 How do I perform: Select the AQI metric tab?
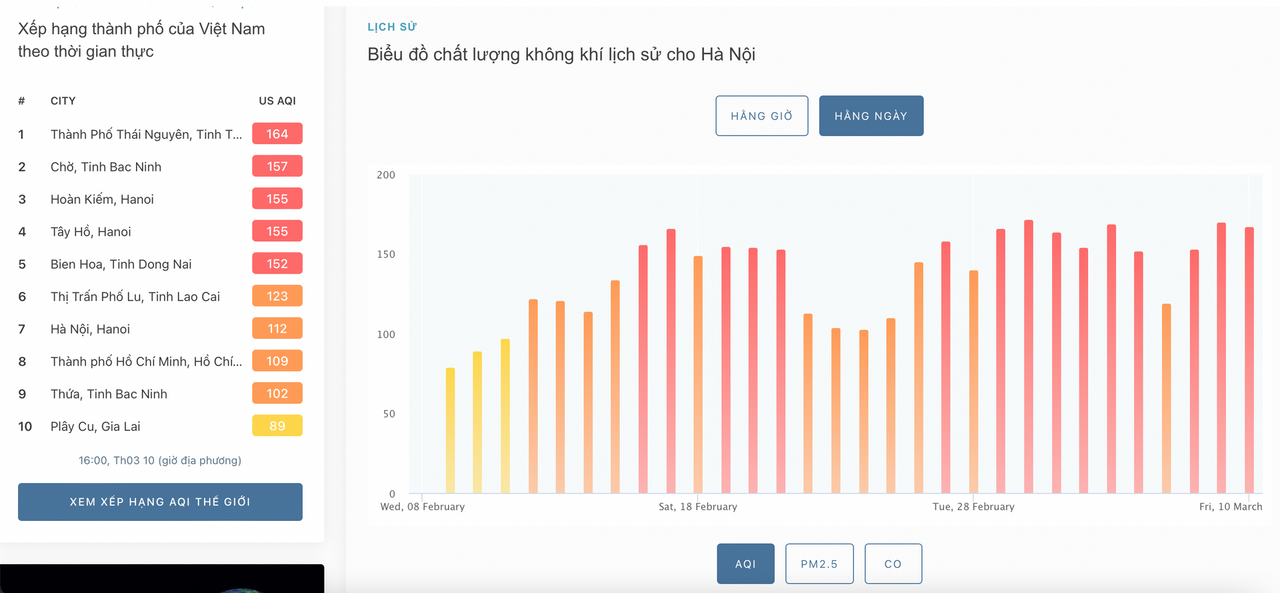(x=745, y=564)
